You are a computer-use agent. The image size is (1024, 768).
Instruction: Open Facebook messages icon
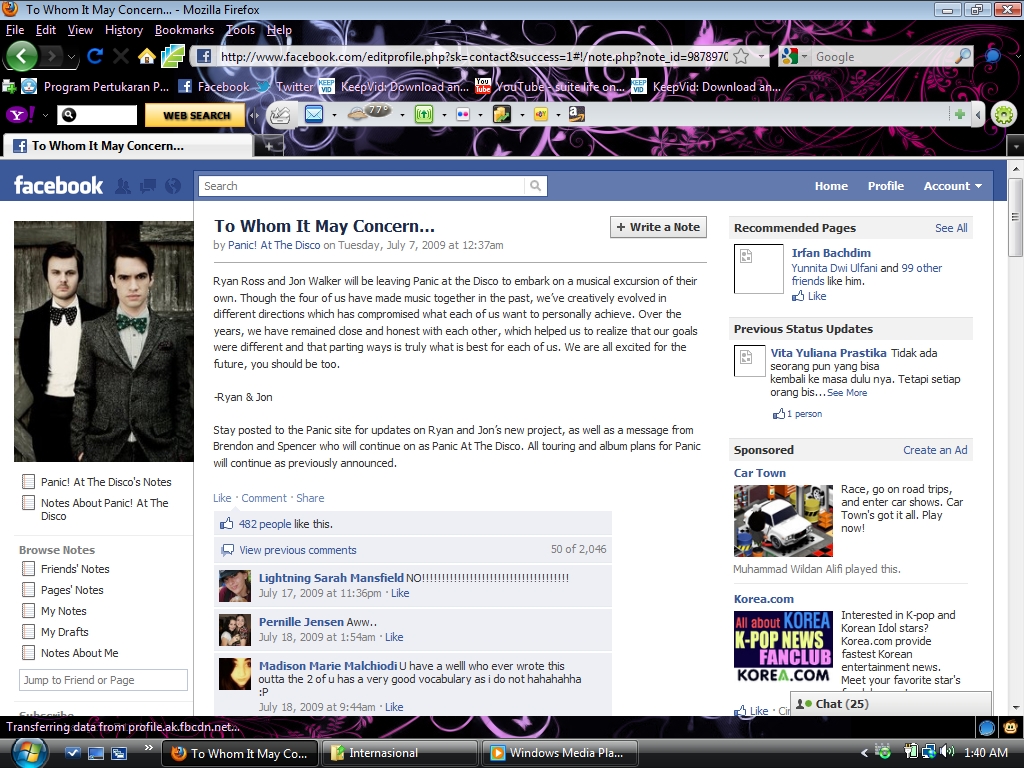148,187
